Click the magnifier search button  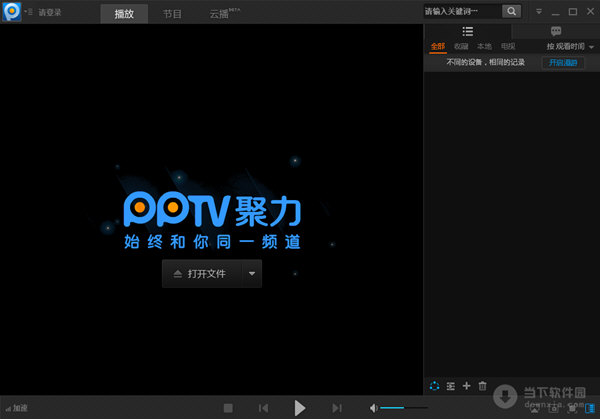pos(512,11)
